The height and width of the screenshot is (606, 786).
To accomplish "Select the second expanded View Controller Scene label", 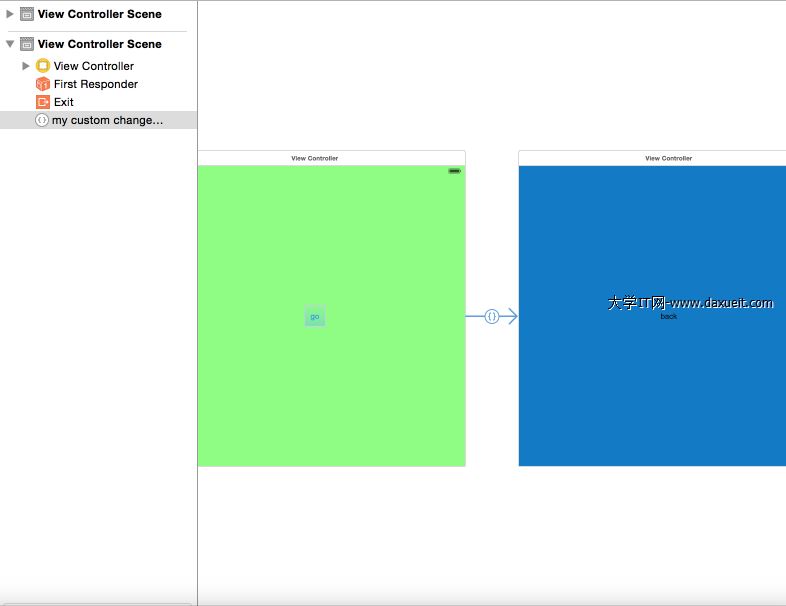I will (x=100, y=44).
